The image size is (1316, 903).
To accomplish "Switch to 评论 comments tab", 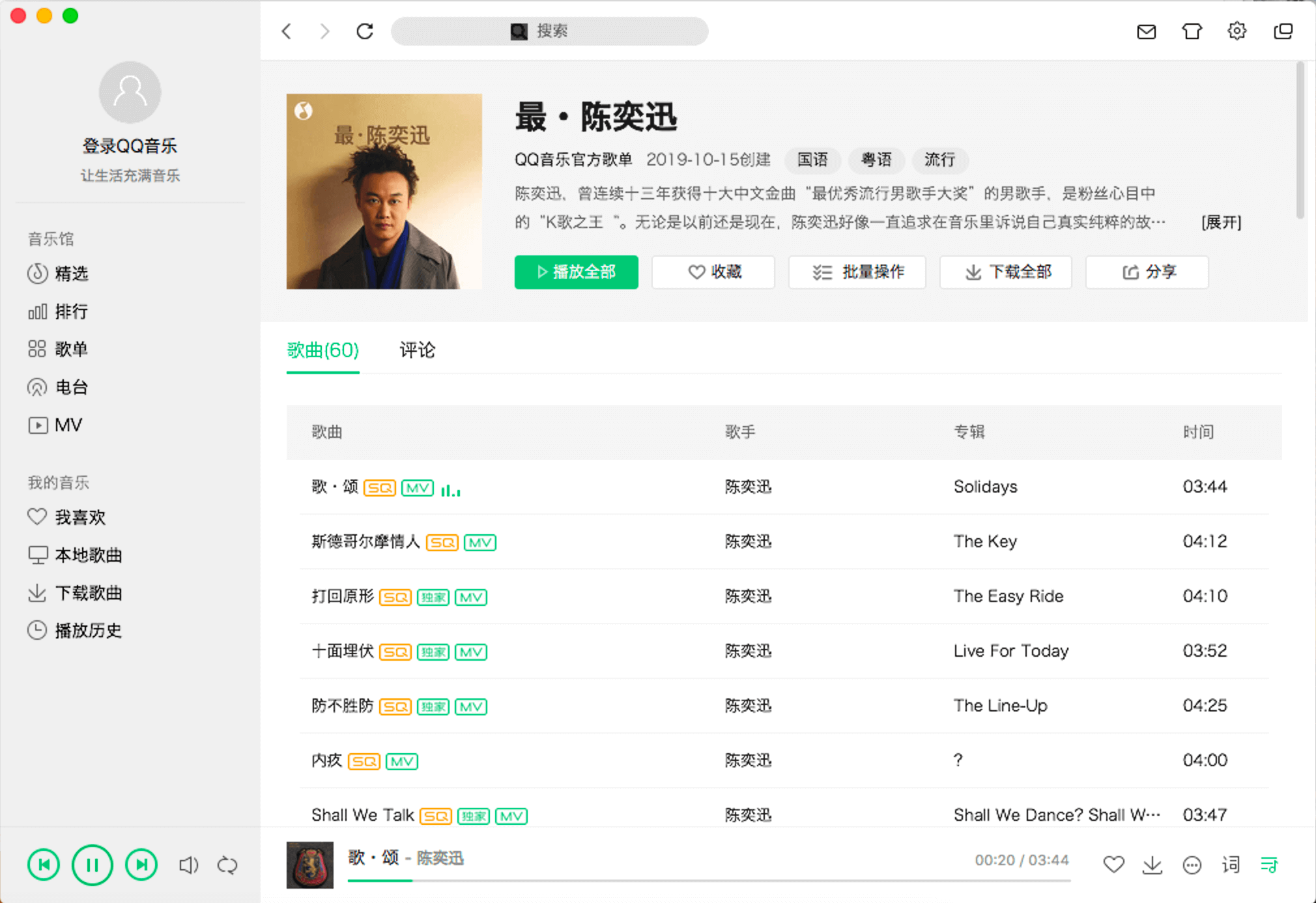I will tap(417, 351).
